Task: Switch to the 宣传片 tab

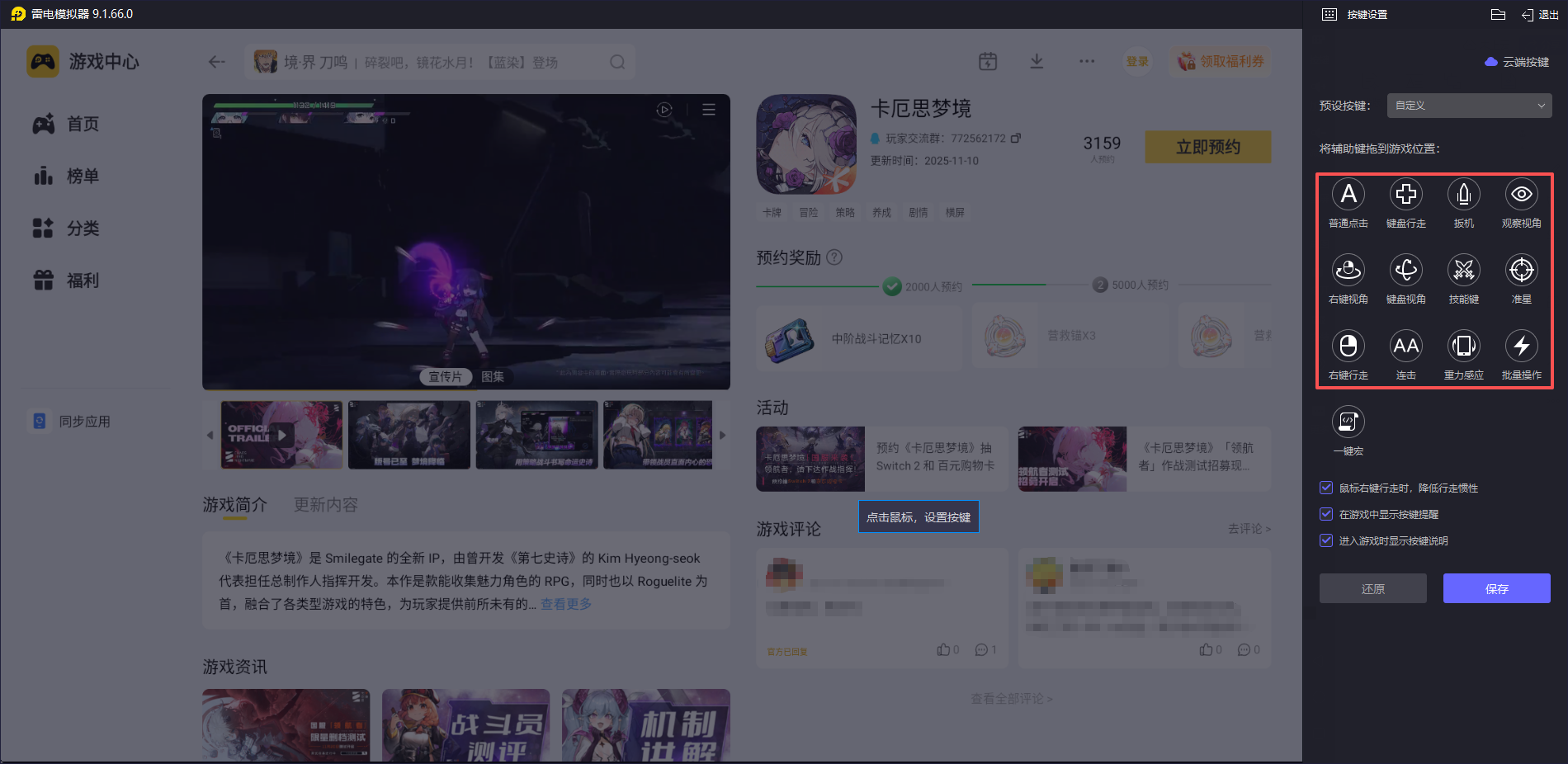Action: point(445,376)
